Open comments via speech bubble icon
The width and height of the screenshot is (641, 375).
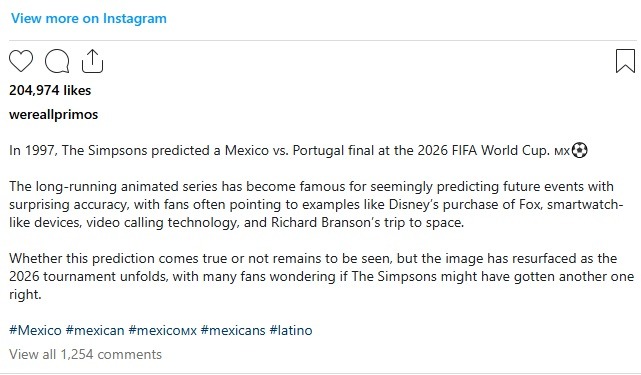coord(57,61)
